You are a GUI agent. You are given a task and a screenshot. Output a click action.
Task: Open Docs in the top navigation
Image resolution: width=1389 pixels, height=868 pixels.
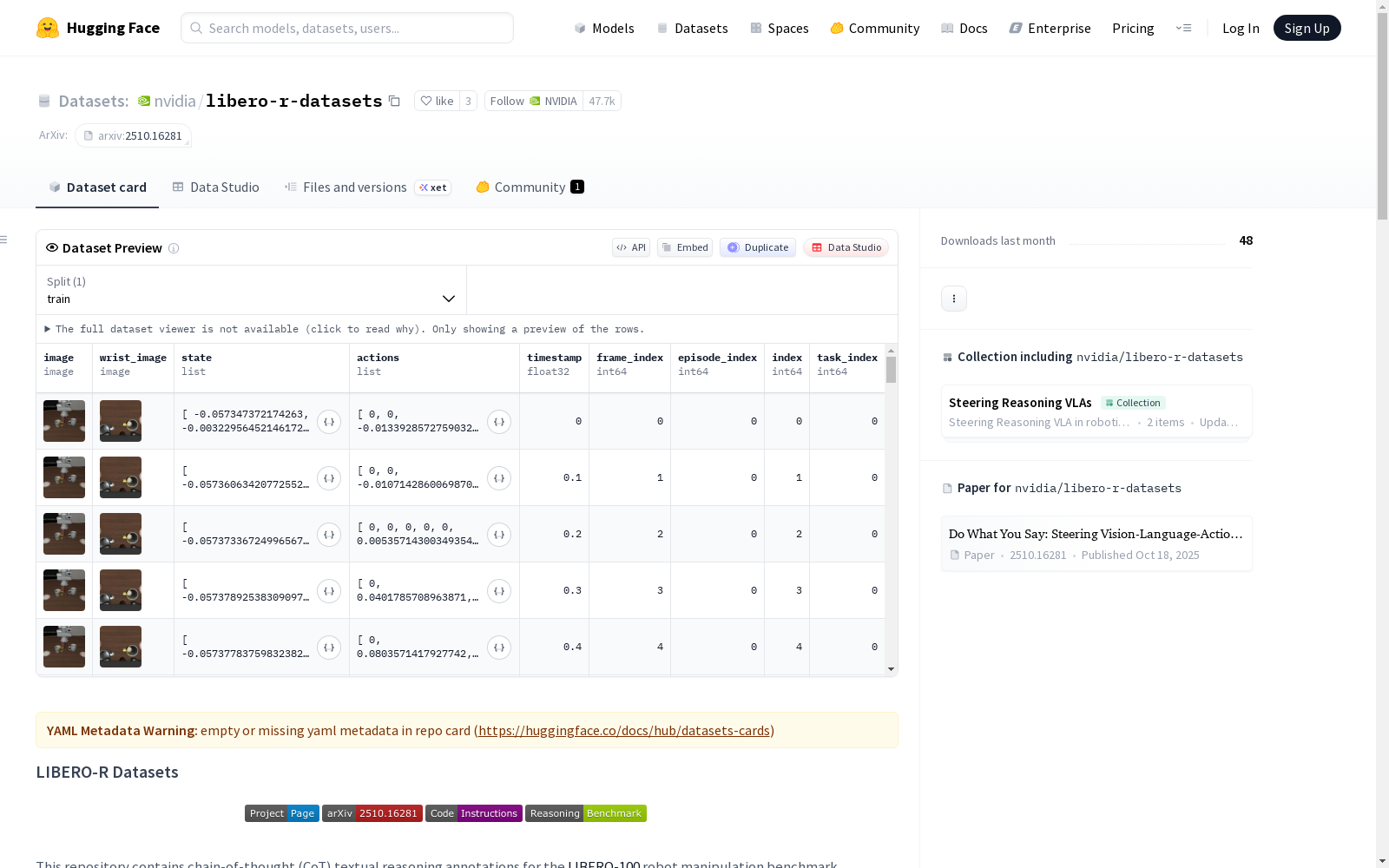point(964,28)
